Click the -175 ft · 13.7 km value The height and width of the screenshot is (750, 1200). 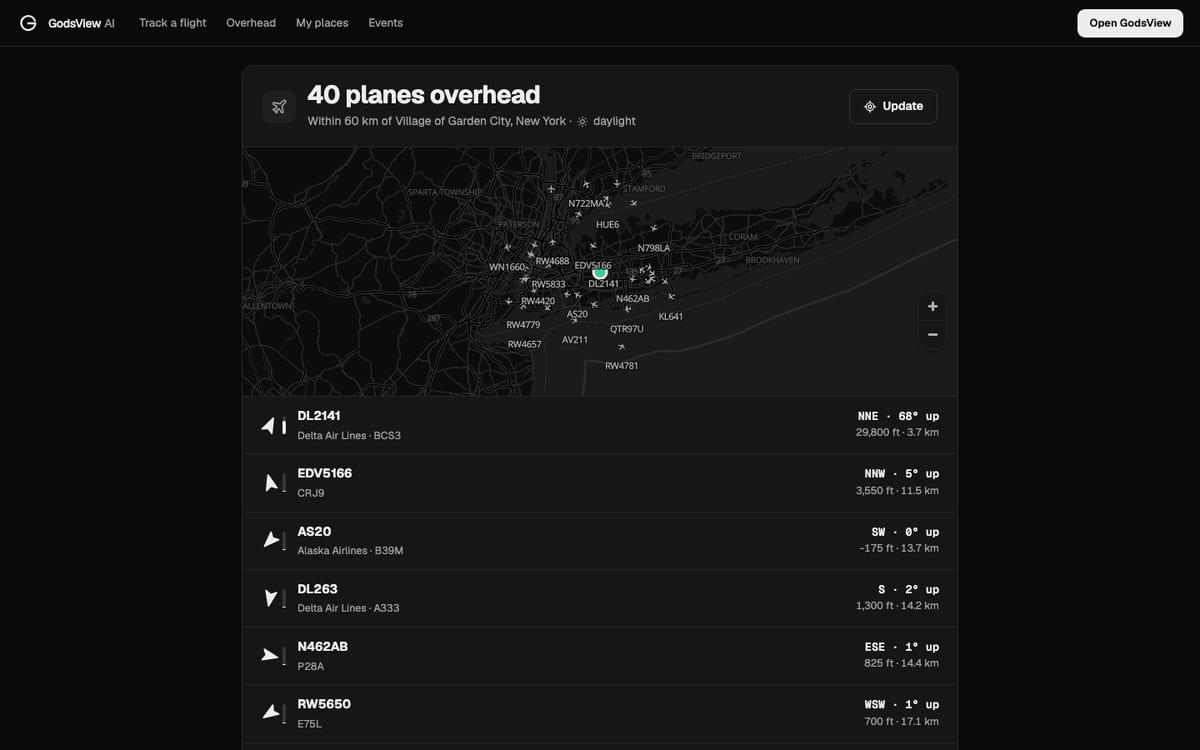899,548
